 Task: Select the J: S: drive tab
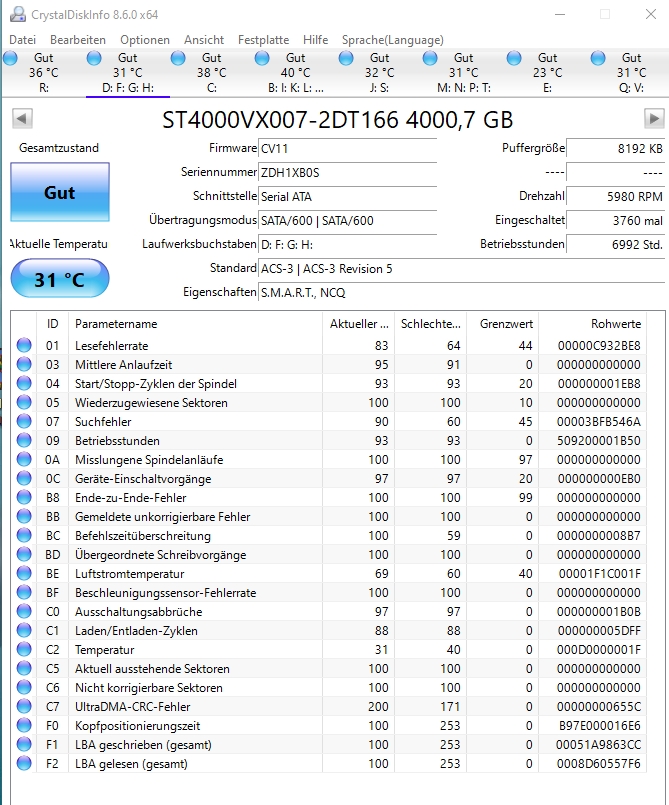click(379, 72)
